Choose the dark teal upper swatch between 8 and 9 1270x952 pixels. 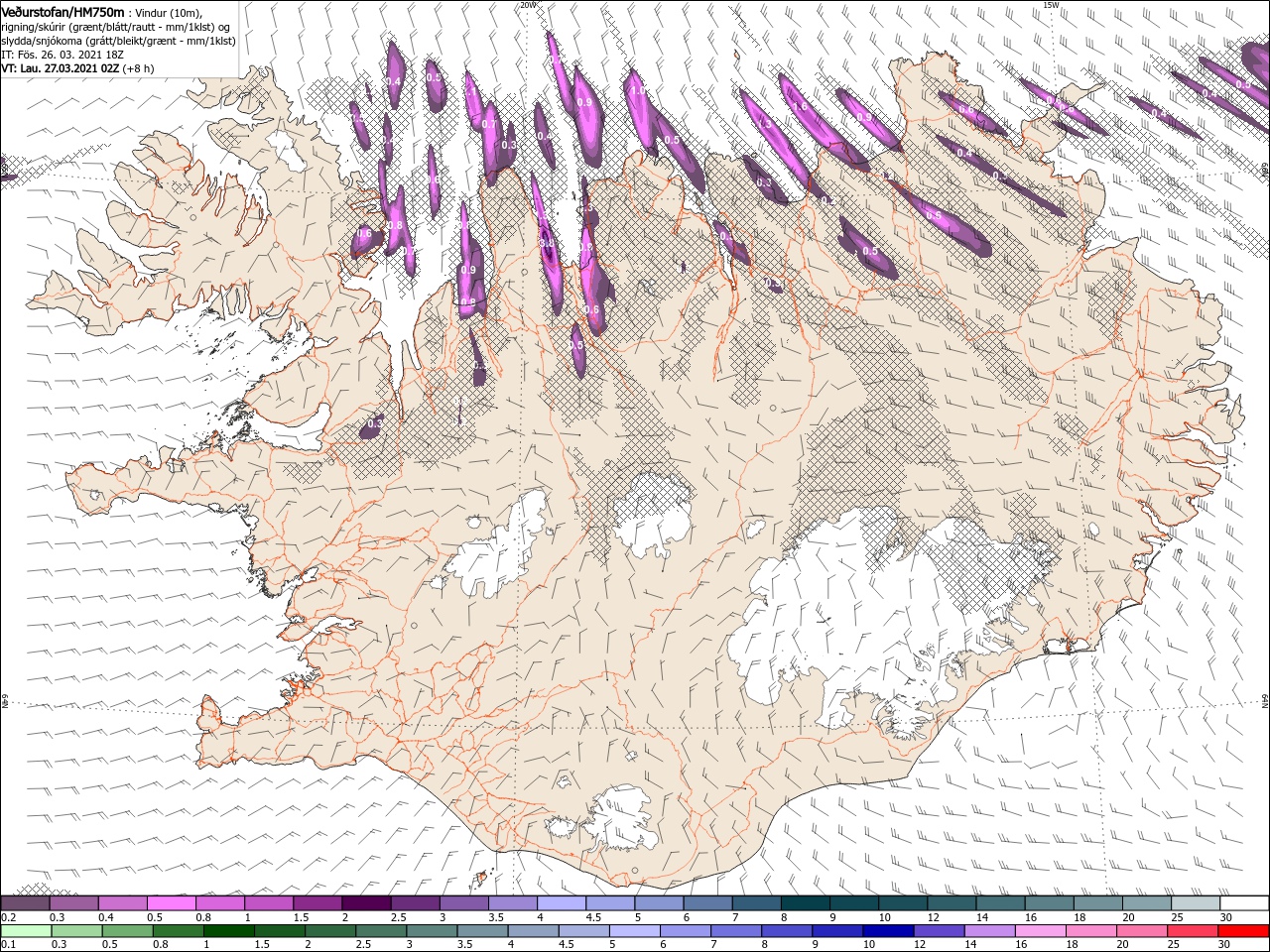click(x=805, y=903)
